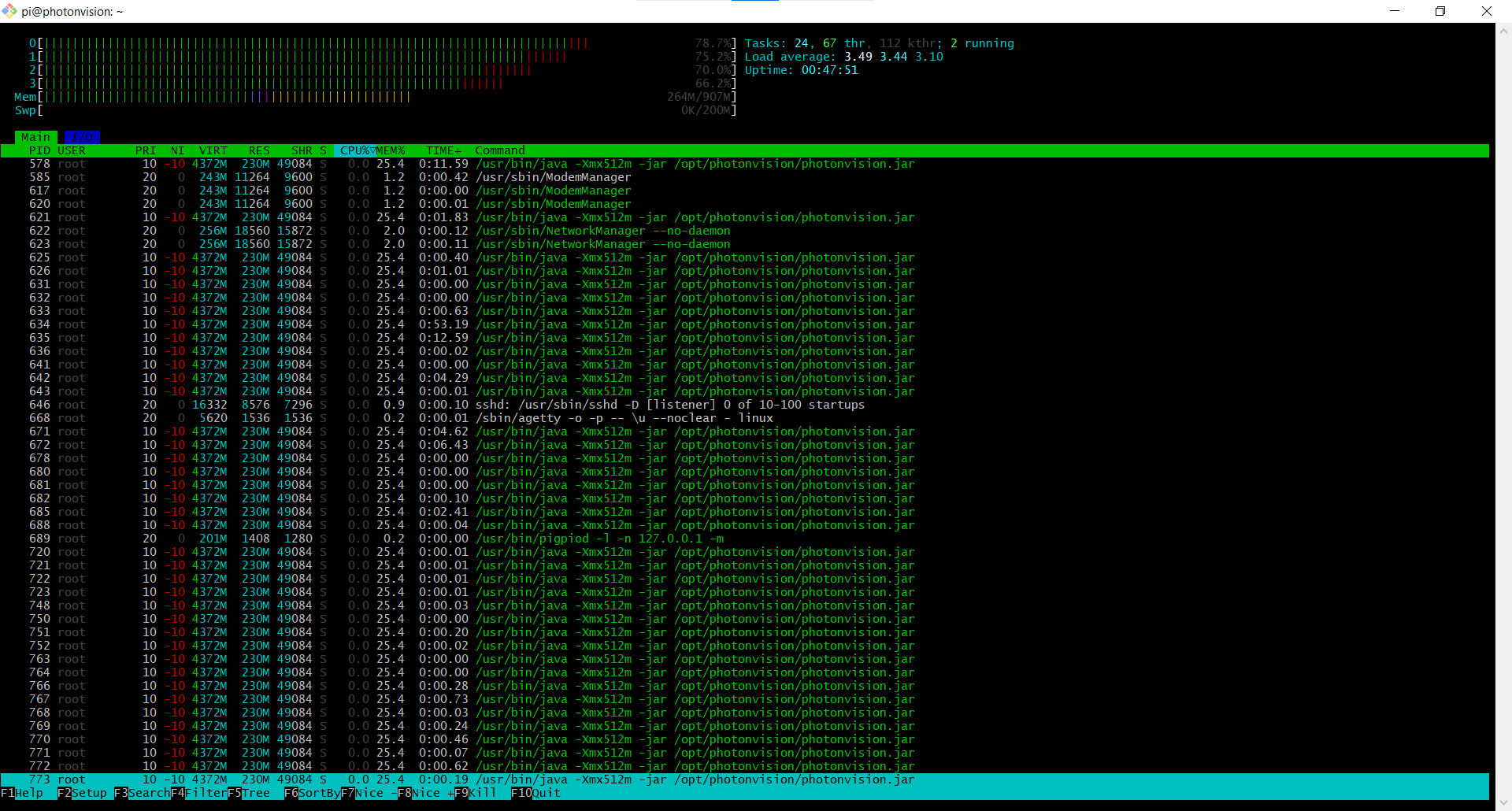Screen dimensions: 1512x811
Task: Sort by the PID column header
Action: [x=39, y=150]
